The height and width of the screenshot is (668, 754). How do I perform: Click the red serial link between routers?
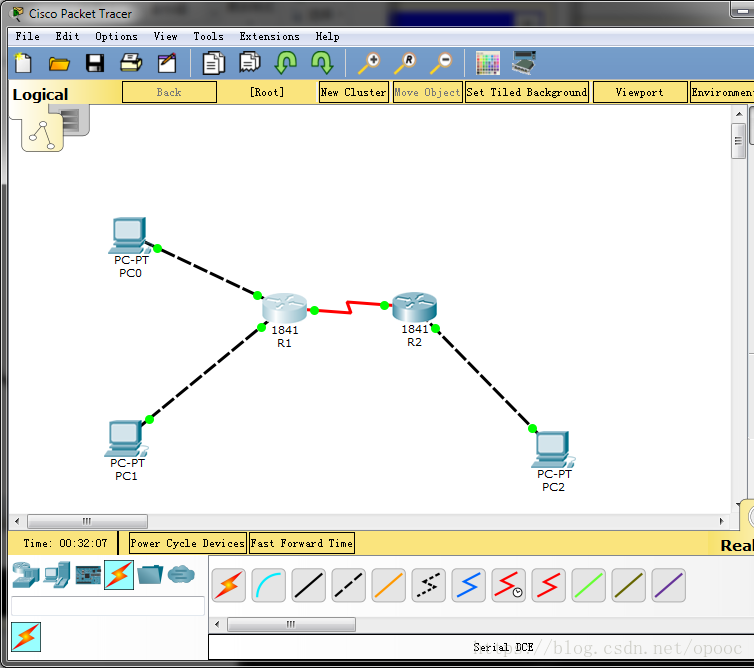pos(350,307)
